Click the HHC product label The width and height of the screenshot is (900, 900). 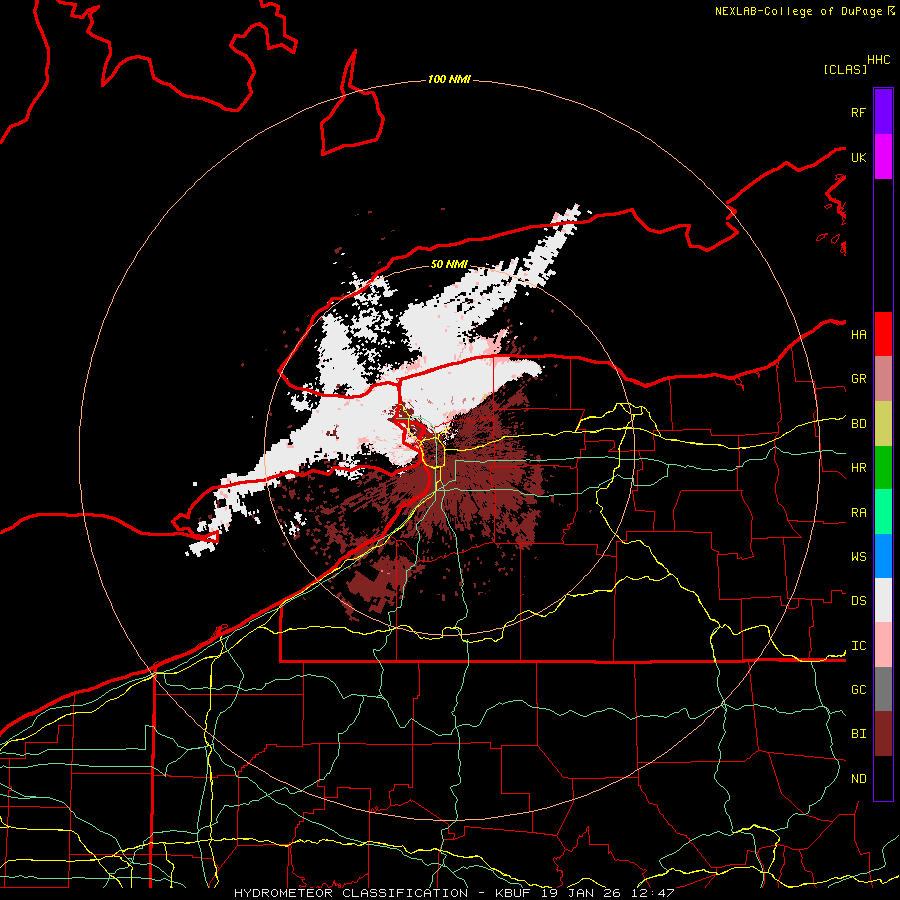pos(879,60)
